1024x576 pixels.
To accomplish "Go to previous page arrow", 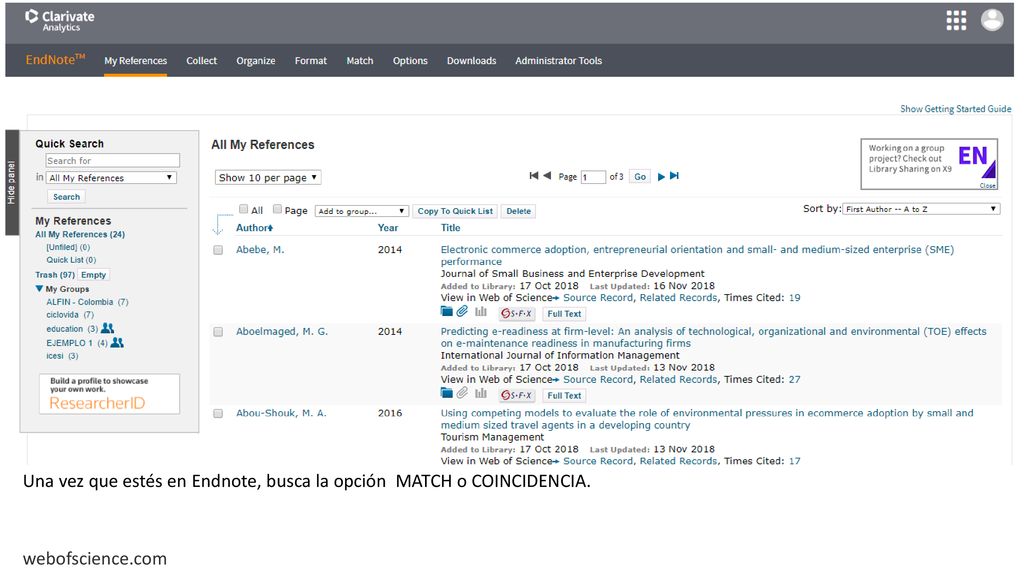I will (x=547, y=176).
